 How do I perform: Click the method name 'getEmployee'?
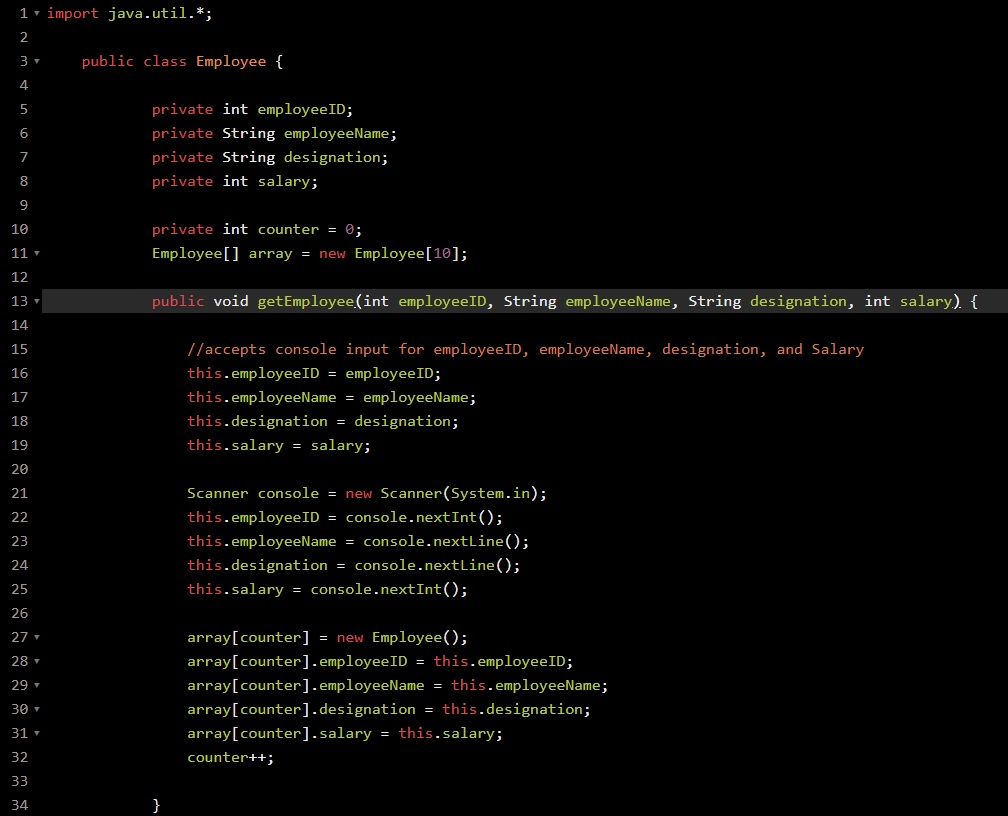point(306,301)
